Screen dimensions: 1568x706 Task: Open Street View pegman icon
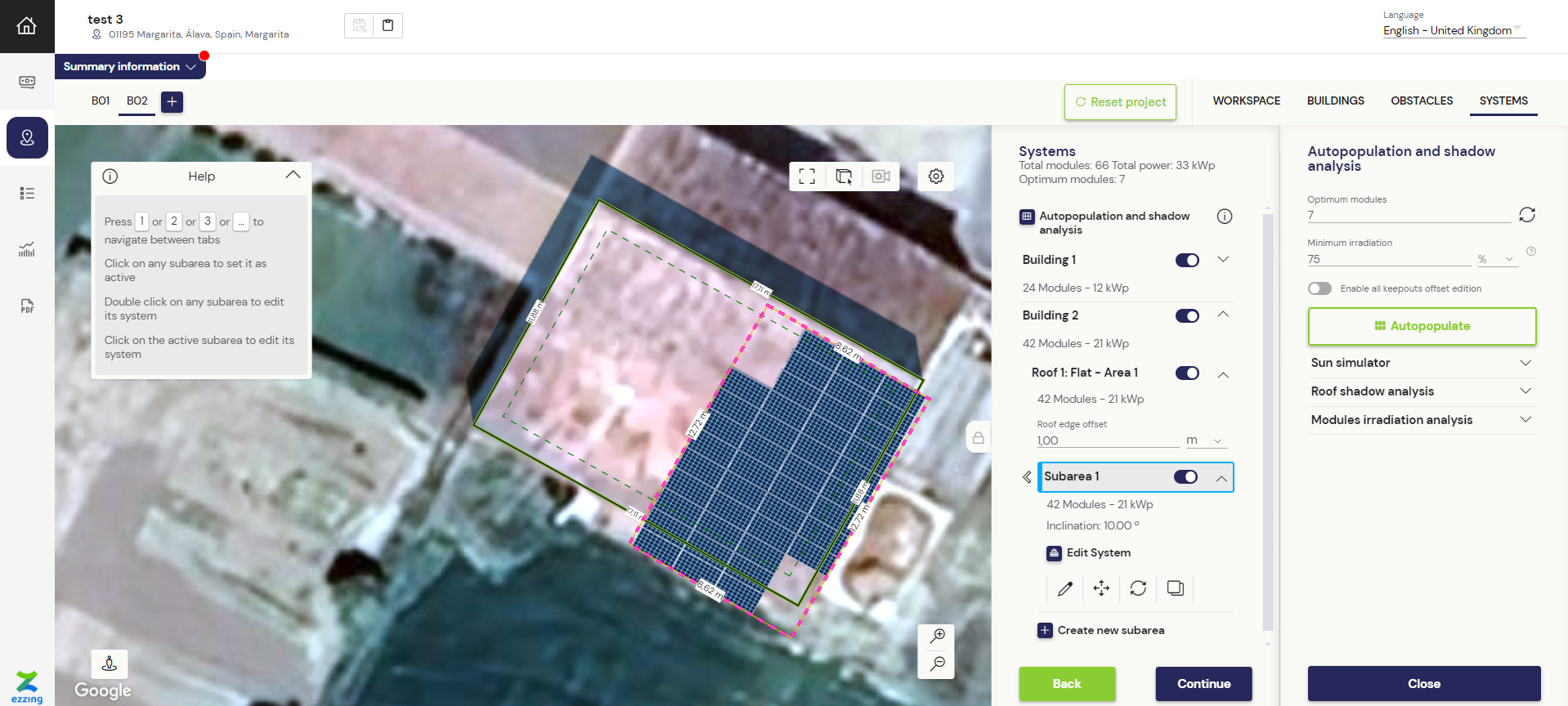click(x=109, y=664)
